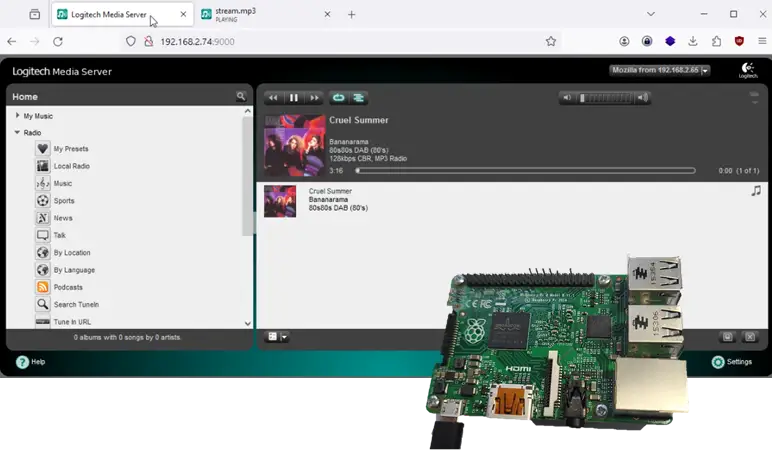This screenshot has width=776, height=461.
Task: Pause the currently playing track
Action: (x=293, y=98)
